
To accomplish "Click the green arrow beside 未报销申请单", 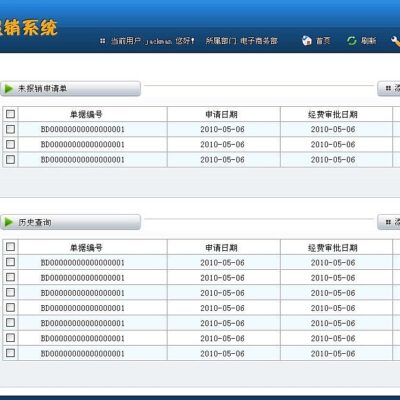I will pos(9,89).
